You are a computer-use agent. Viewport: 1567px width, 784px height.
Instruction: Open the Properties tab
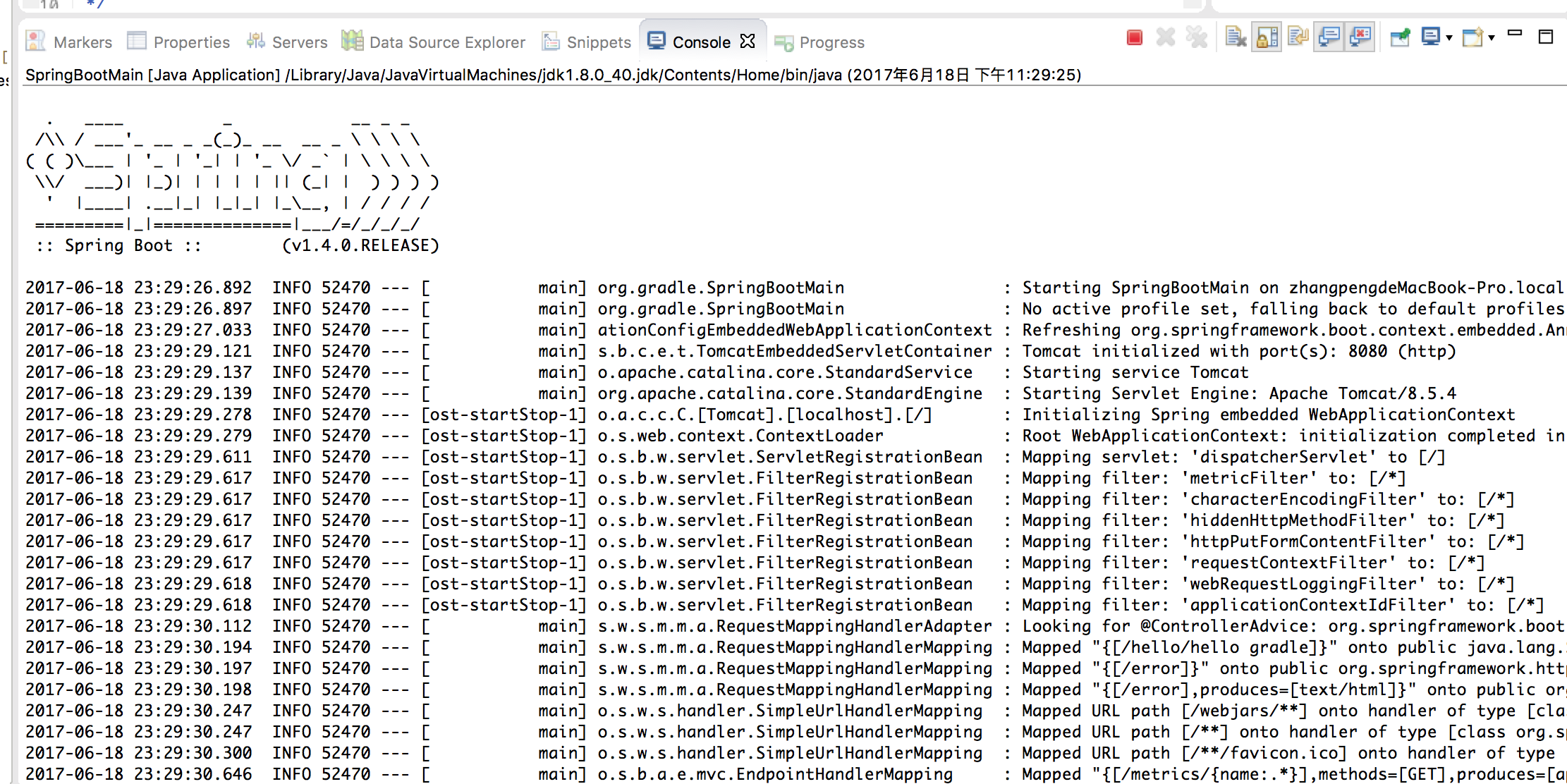pyautogui.click(x=178, y=42)
